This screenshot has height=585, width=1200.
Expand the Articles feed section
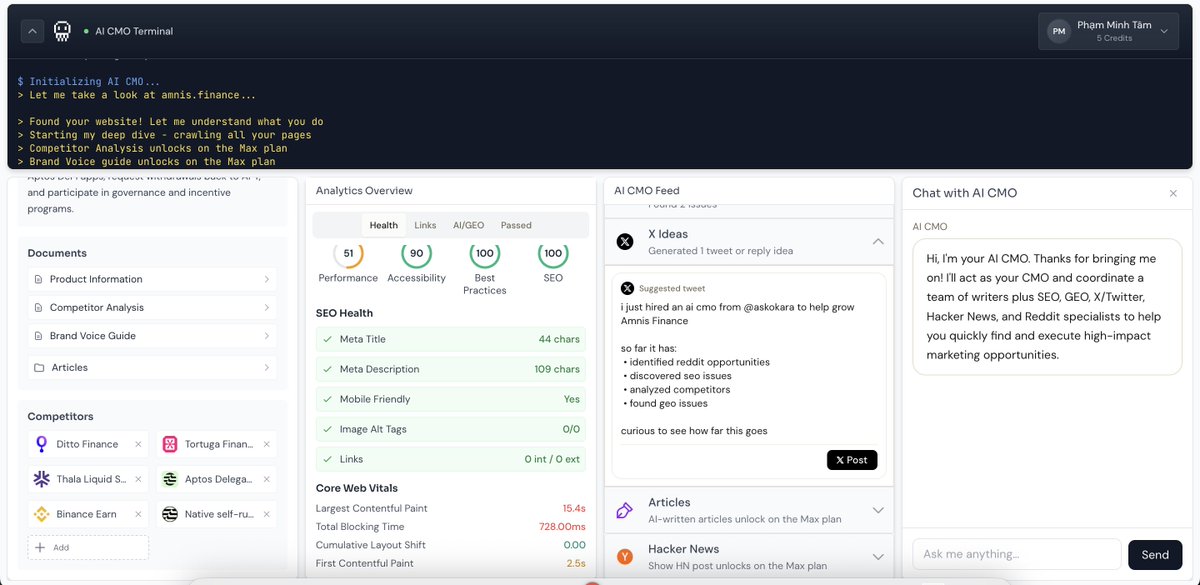point(878,510)
